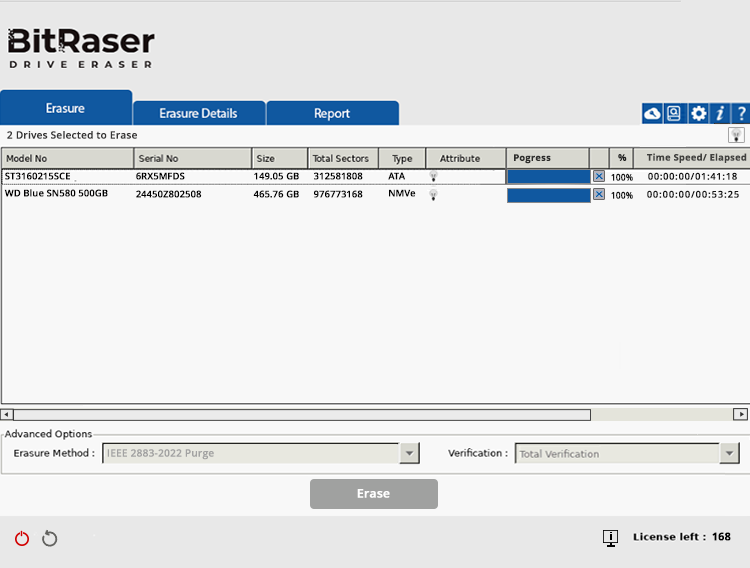Click the restart icon

[50, 539]
